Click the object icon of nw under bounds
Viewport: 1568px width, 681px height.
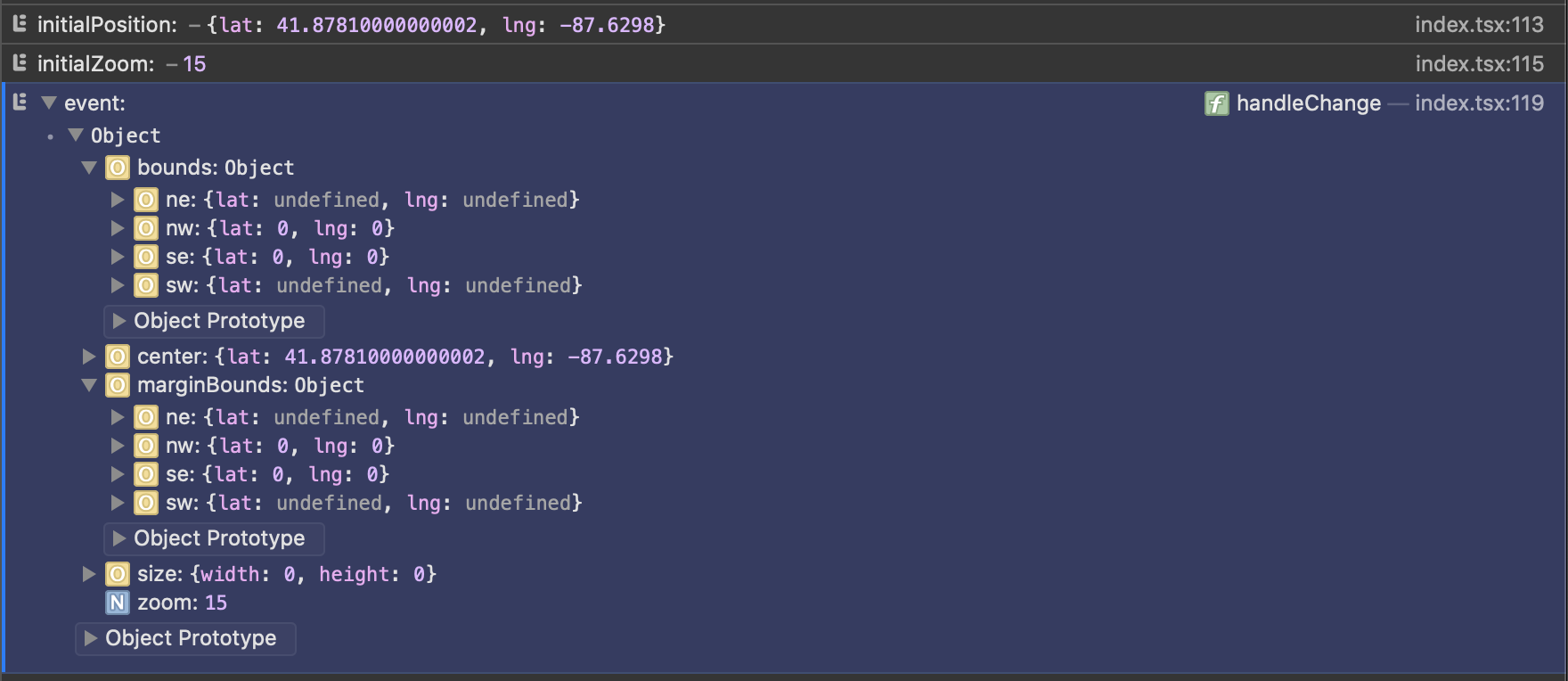[146, 228]
